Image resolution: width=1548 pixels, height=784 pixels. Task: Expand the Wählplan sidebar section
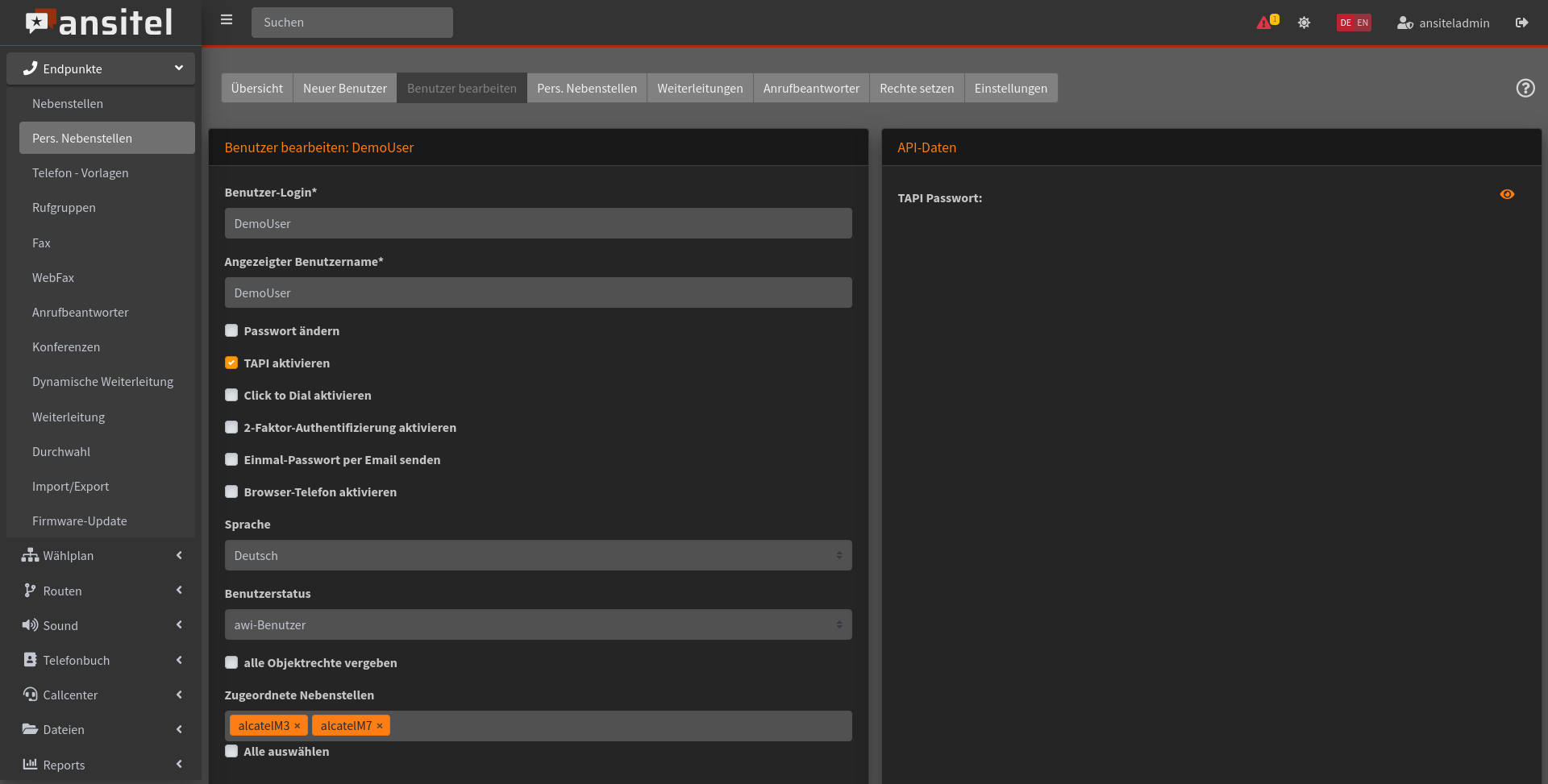tap(101, 555)
